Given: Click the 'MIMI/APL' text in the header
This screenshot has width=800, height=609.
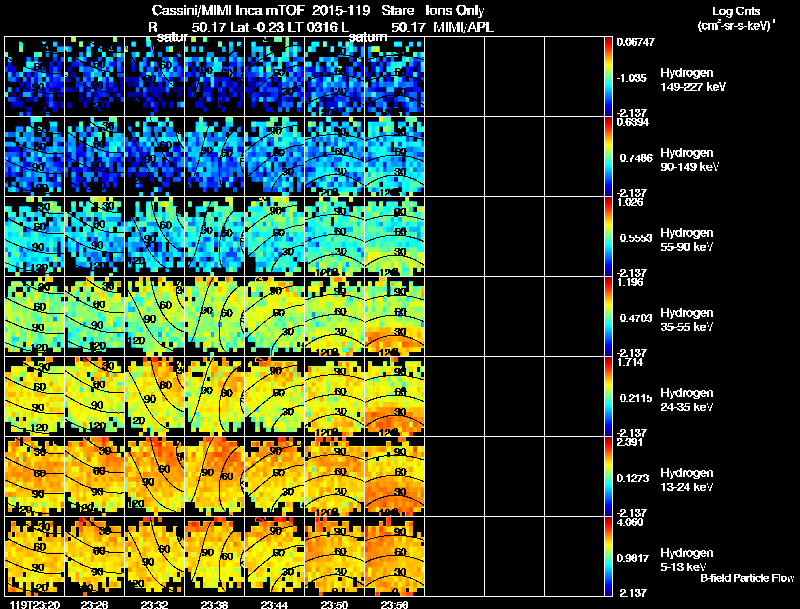Looking at the screenshot, I should 463,28.
